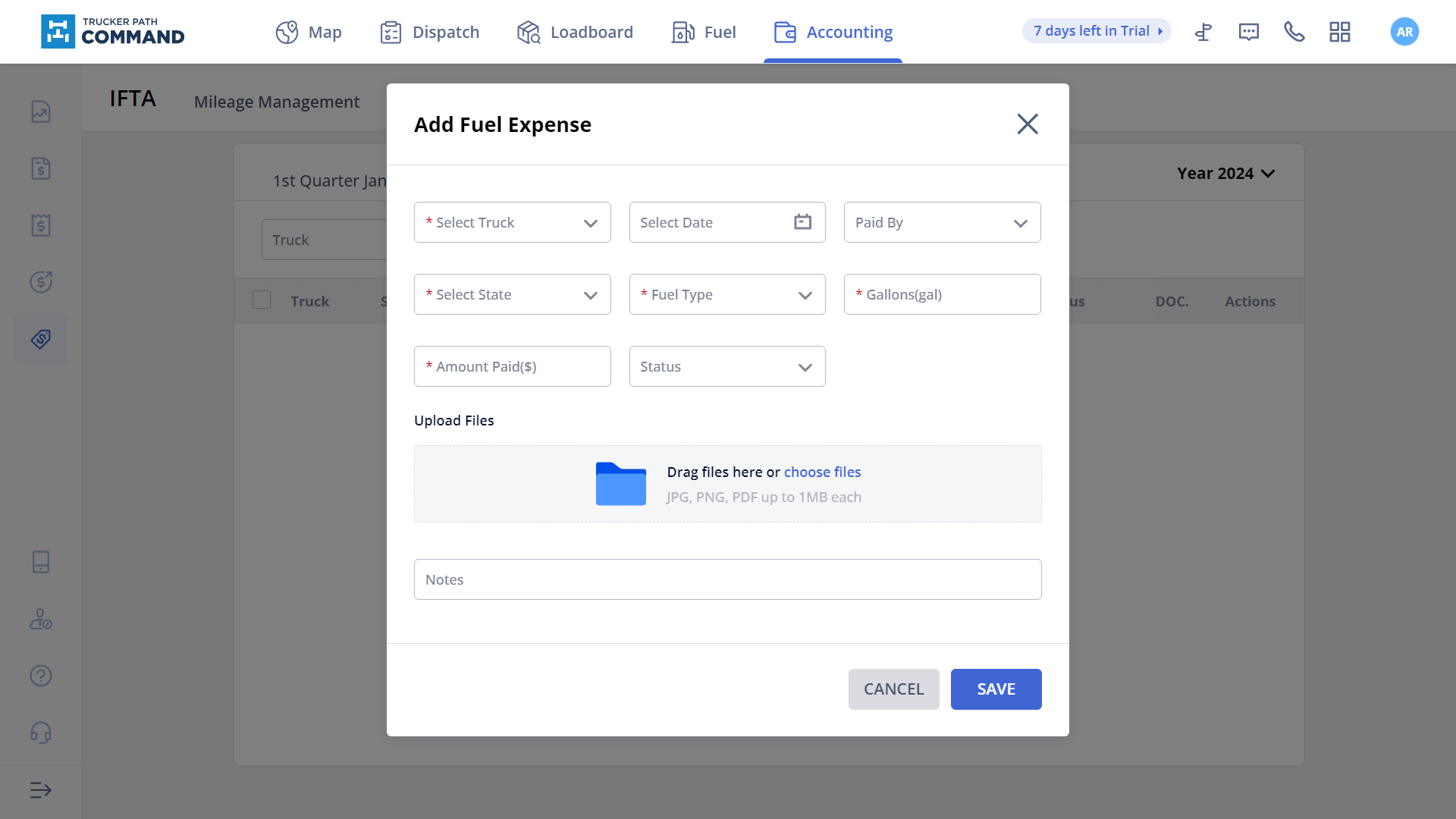The height and width of the screenshot is (819, 1456).
Task: Expand the Select Truck dropdown
Action: pyautogui.click(x=513, y=222)
